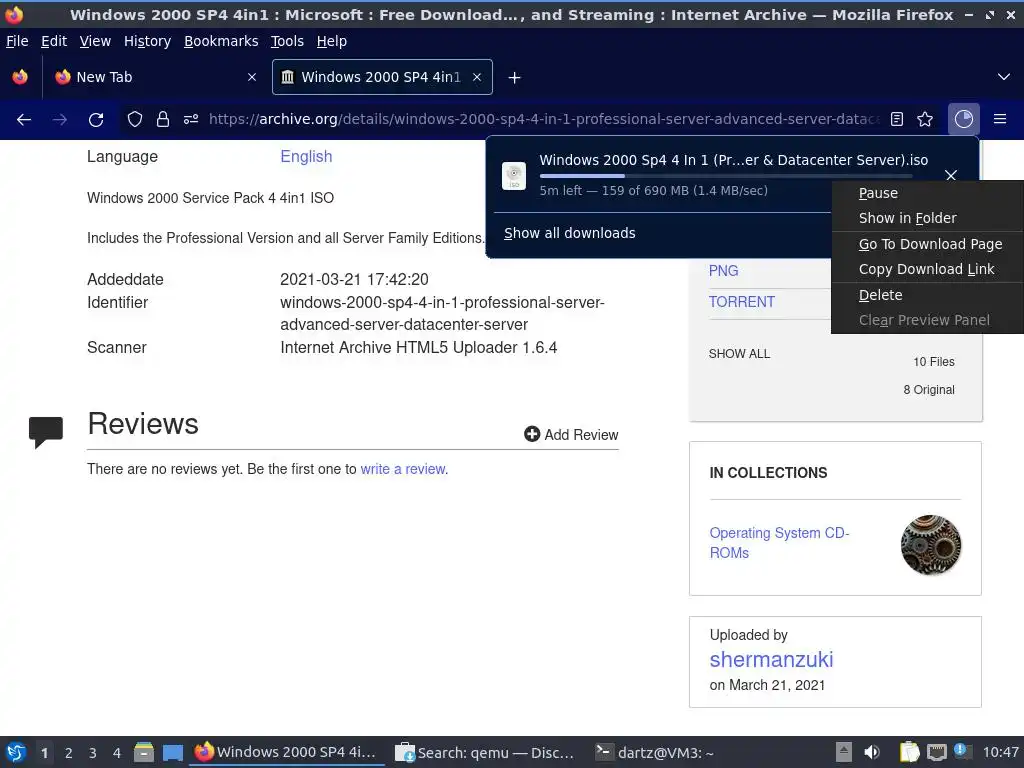Screen dimensions: 1024x768
Task: Open the PNG download option
Action: (724, 271)
